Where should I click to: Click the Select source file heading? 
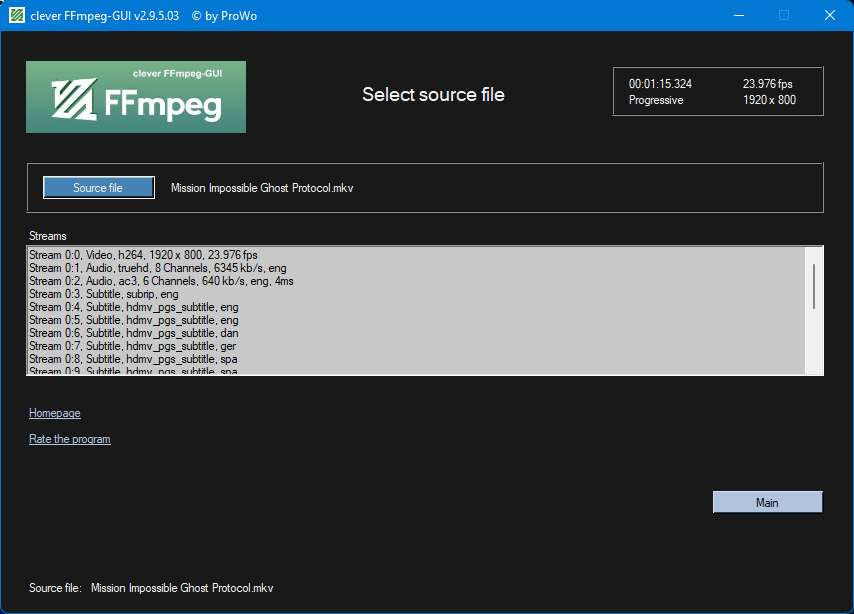coord(433,95)
